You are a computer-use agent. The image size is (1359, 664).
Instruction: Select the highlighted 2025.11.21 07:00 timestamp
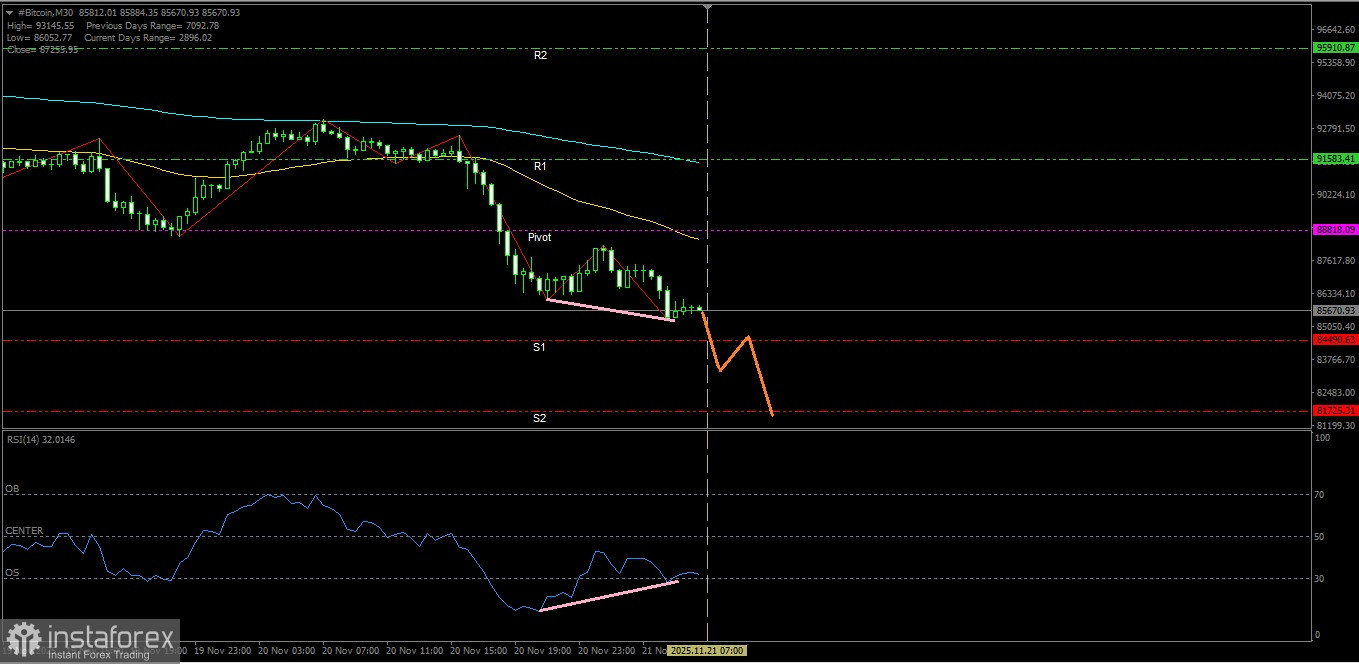pyautogui.click(x=705, y=650)
